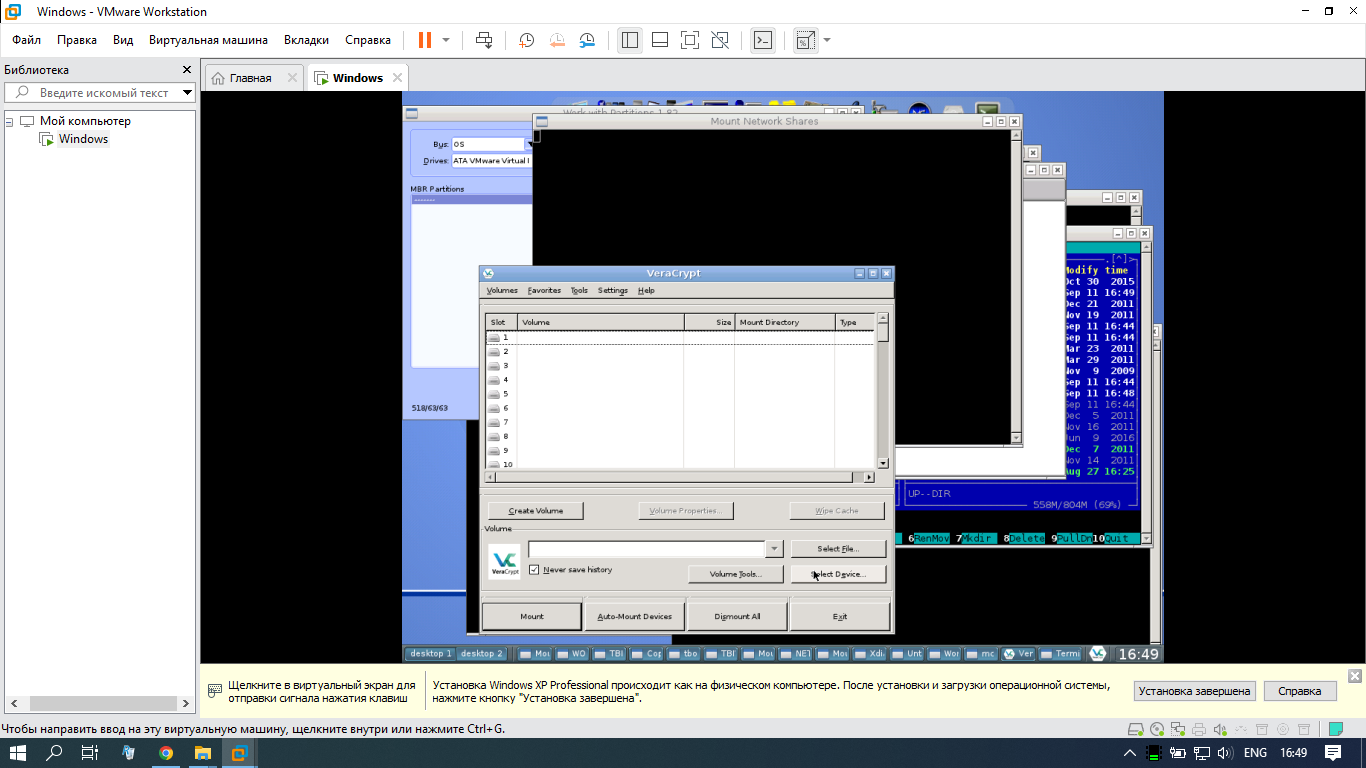1366x768 pixels.
Task: Open the Файл menu
Action: click(x=27, y=40)
